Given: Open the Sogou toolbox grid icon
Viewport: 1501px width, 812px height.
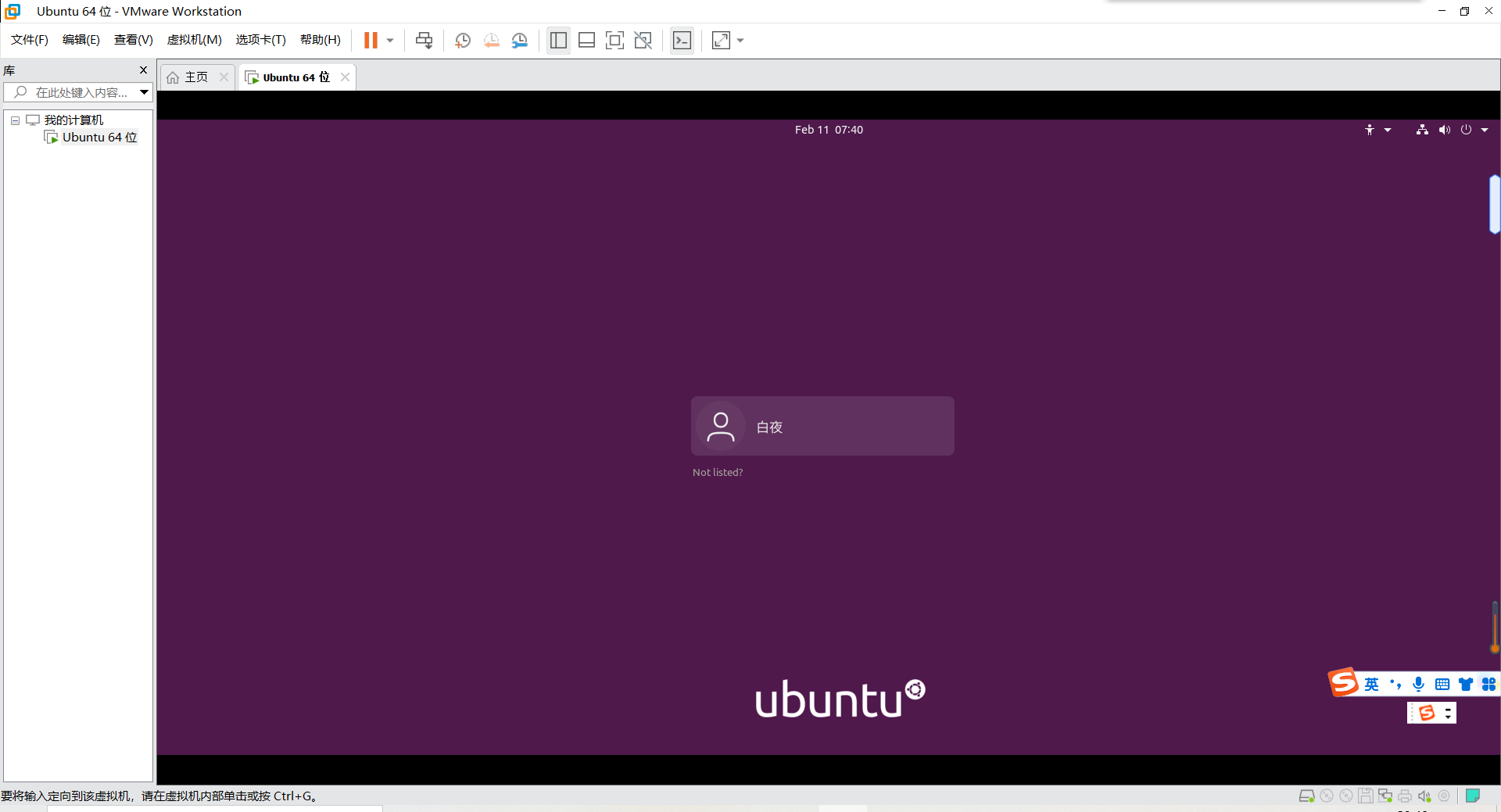Looking at the screenshot, I should 1488,685.
